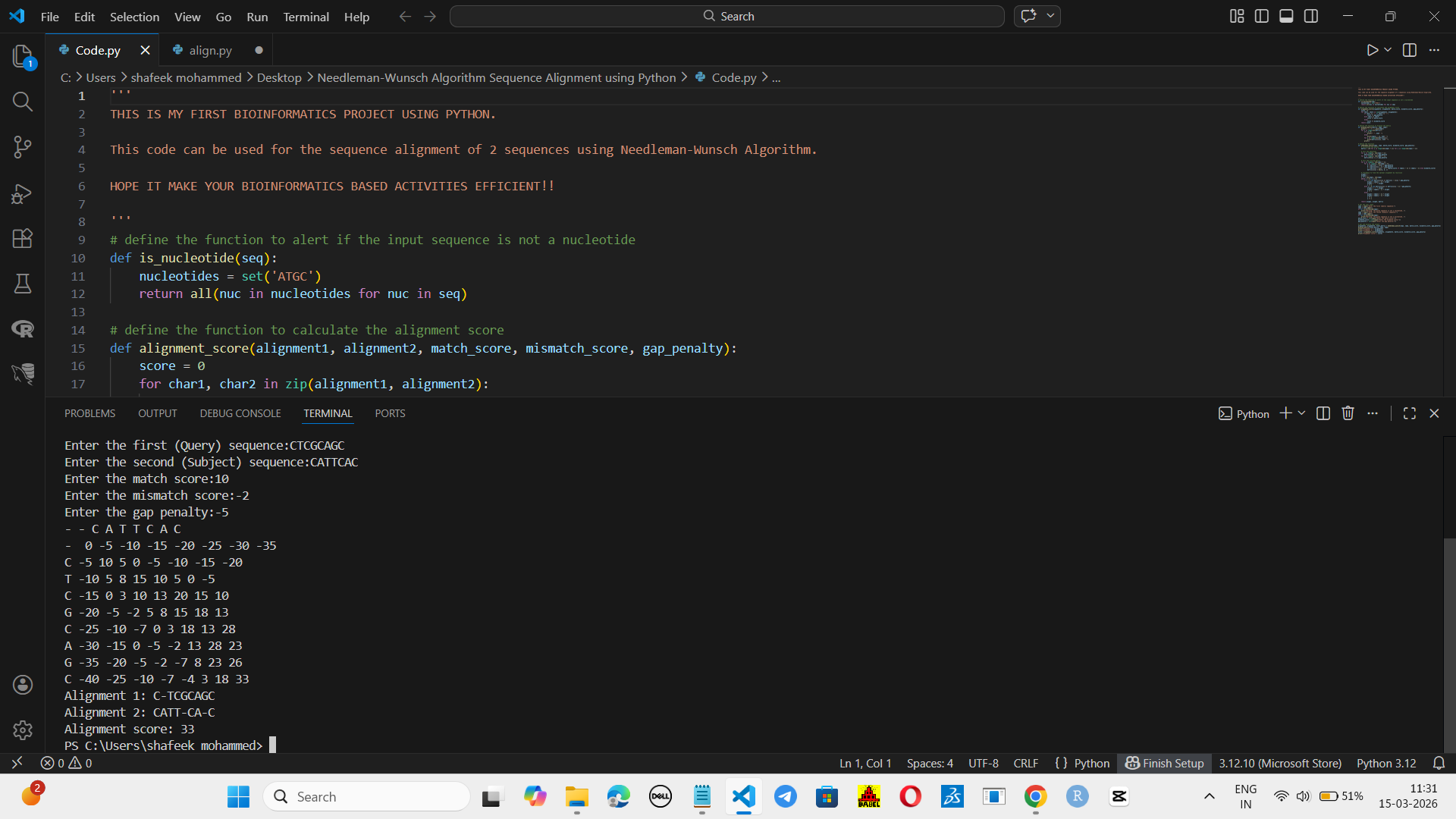Click the command center Search box

coord(726,16)
